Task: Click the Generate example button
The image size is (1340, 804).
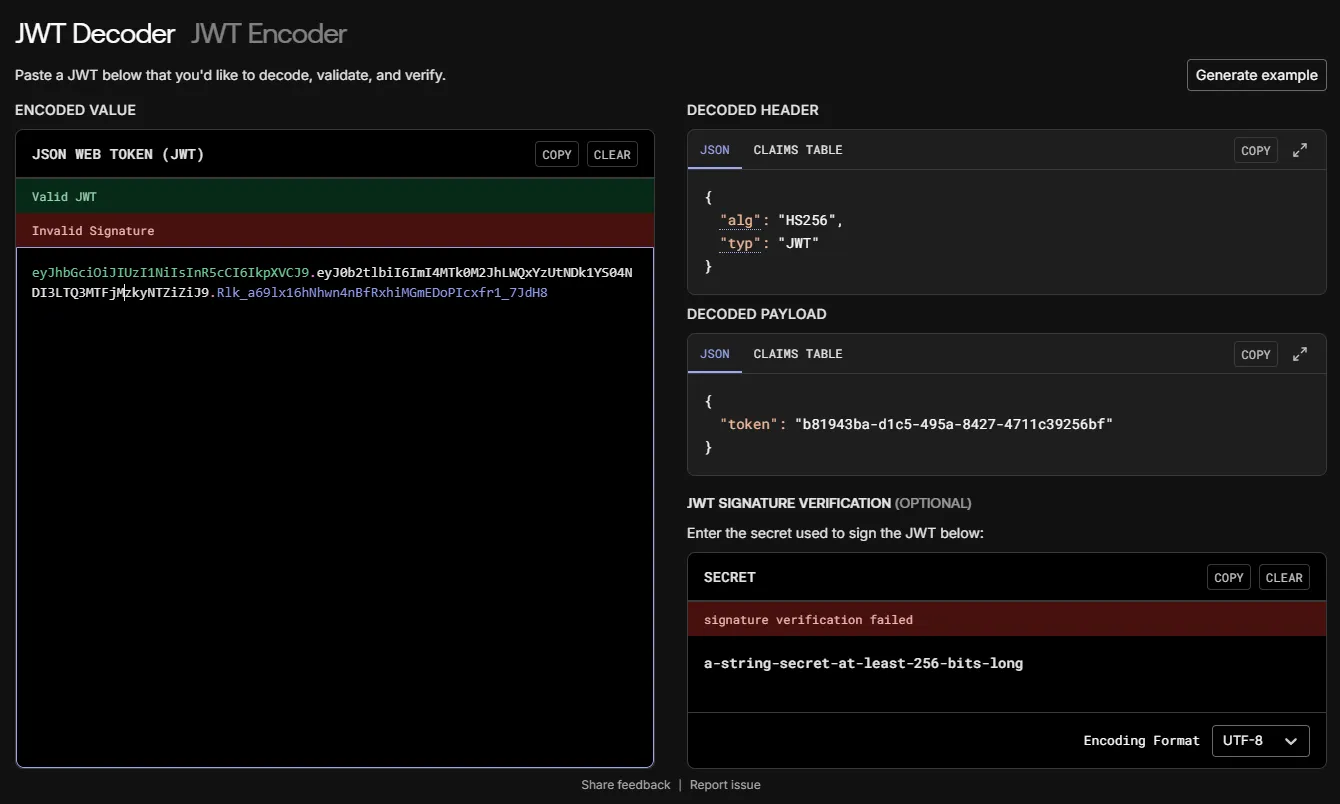Action: (1256, 74)
